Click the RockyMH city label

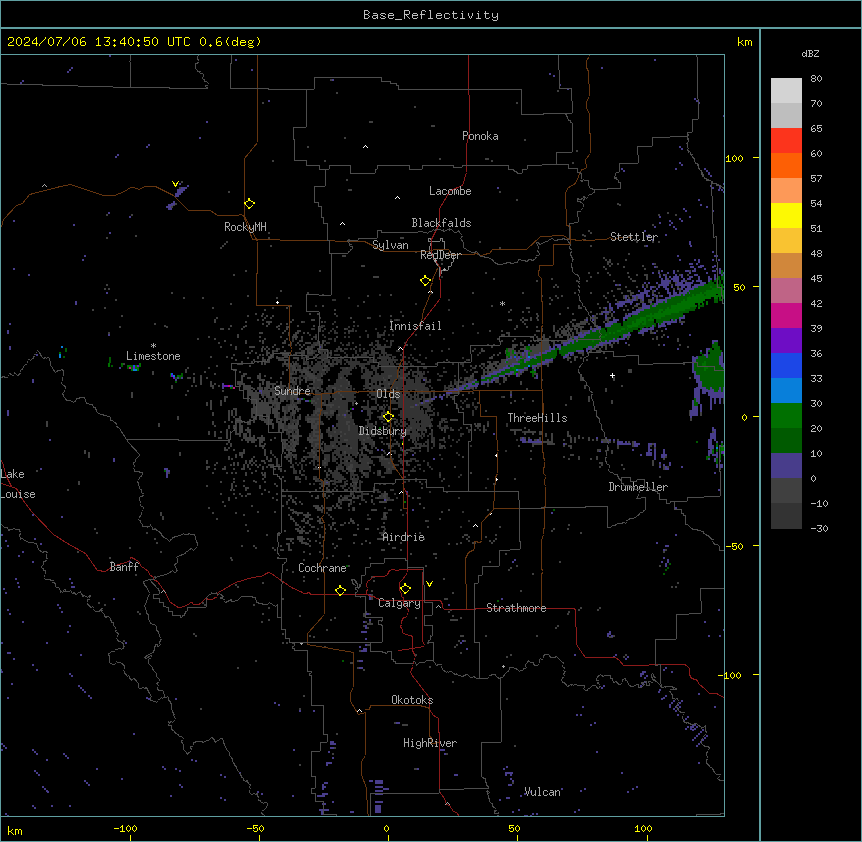click(x=245, y=227)
